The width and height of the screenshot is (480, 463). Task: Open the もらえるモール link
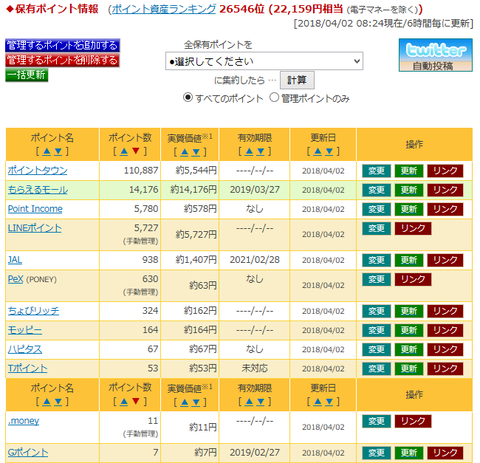(38, 190)
